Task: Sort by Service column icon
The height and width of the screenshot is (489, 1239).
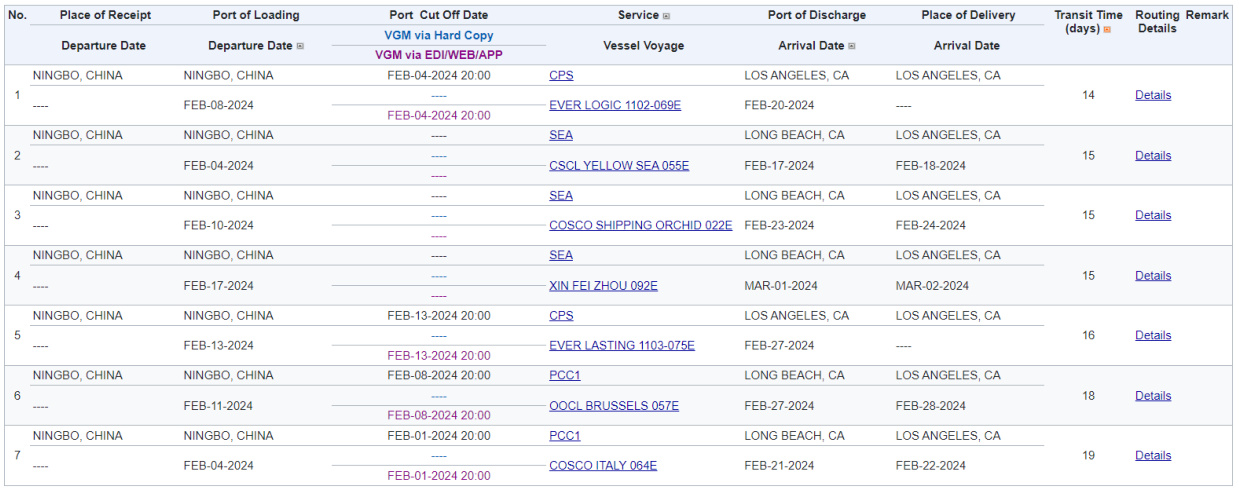Action: [666, 16]
